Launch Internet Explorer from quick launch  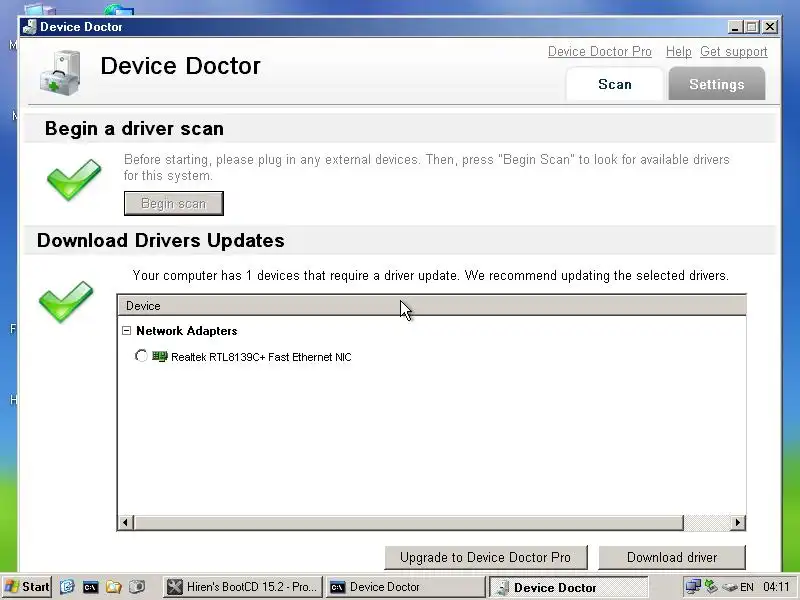point(67,587)
